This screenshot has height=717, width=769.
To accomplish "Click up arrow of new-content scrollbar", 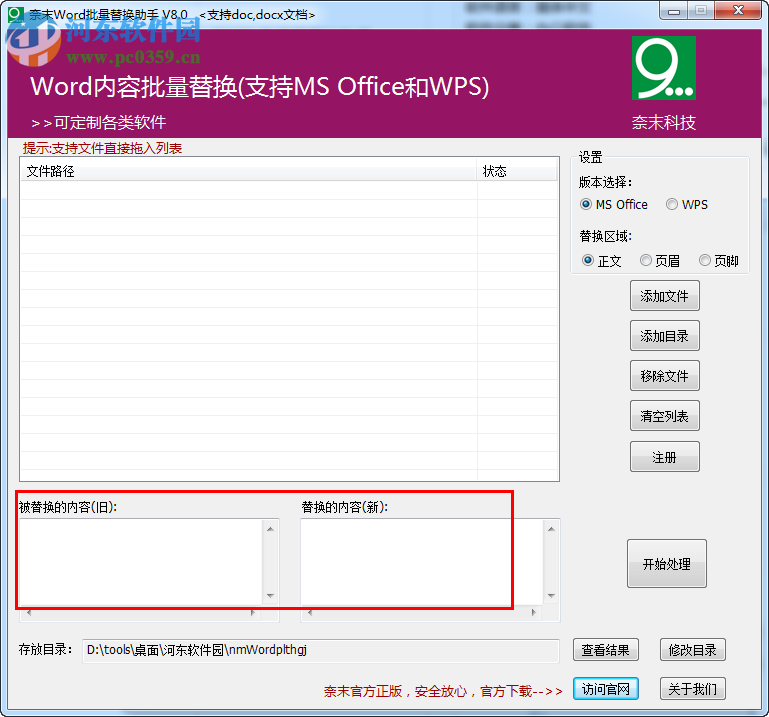I will point(551,529).
